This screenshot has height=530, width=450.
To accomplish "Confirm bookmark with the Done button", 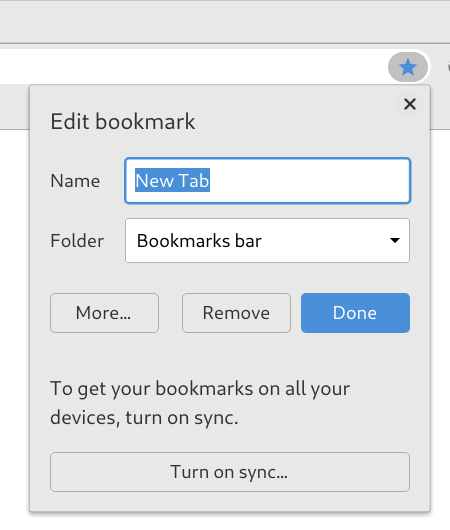I will pos(355,313).
